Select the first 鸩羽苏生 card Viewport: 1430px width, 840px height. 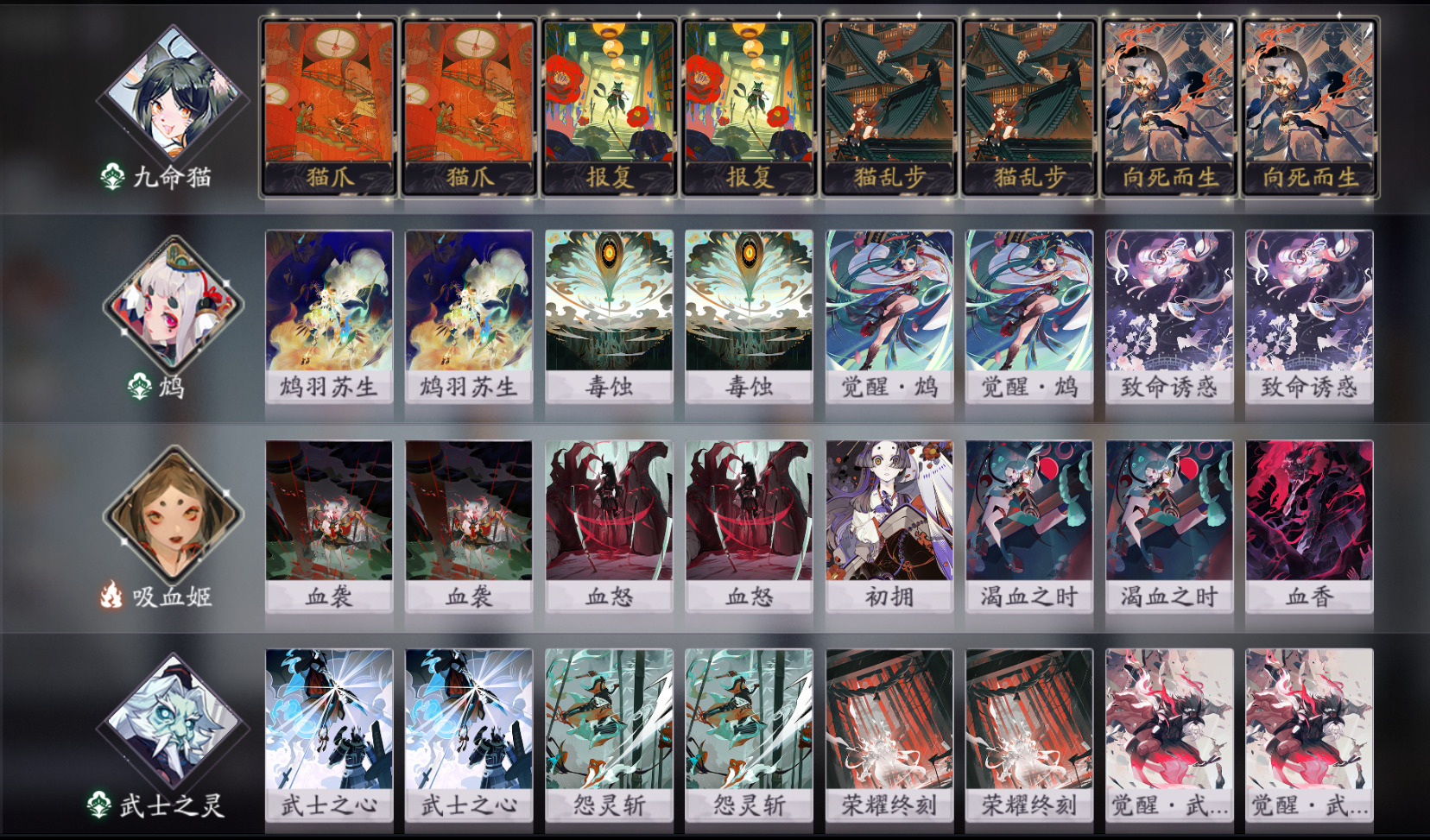[328, 317]
